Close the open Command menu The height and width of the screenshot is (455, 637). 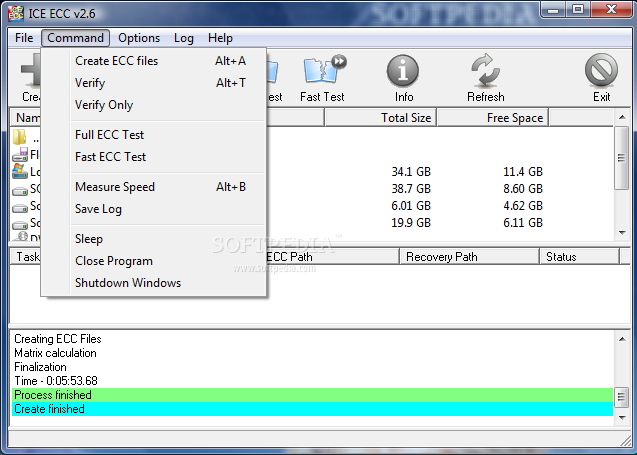point(75,38)
